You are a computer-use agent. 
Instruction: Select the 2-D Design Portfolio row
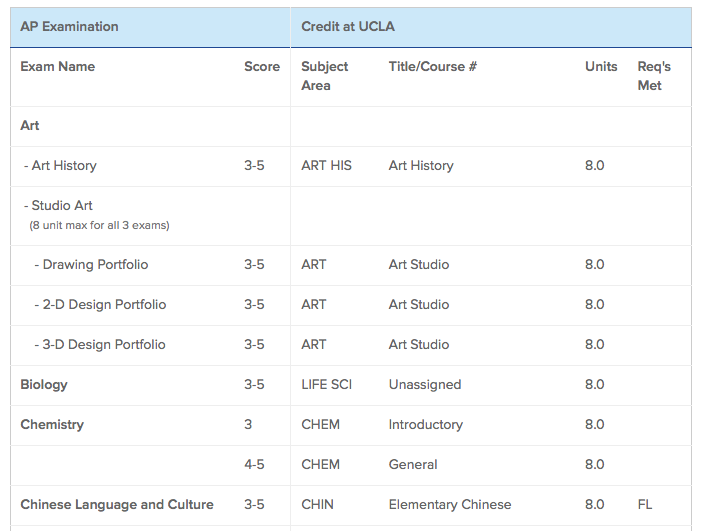pyautogui.click(x=351, y=305)
